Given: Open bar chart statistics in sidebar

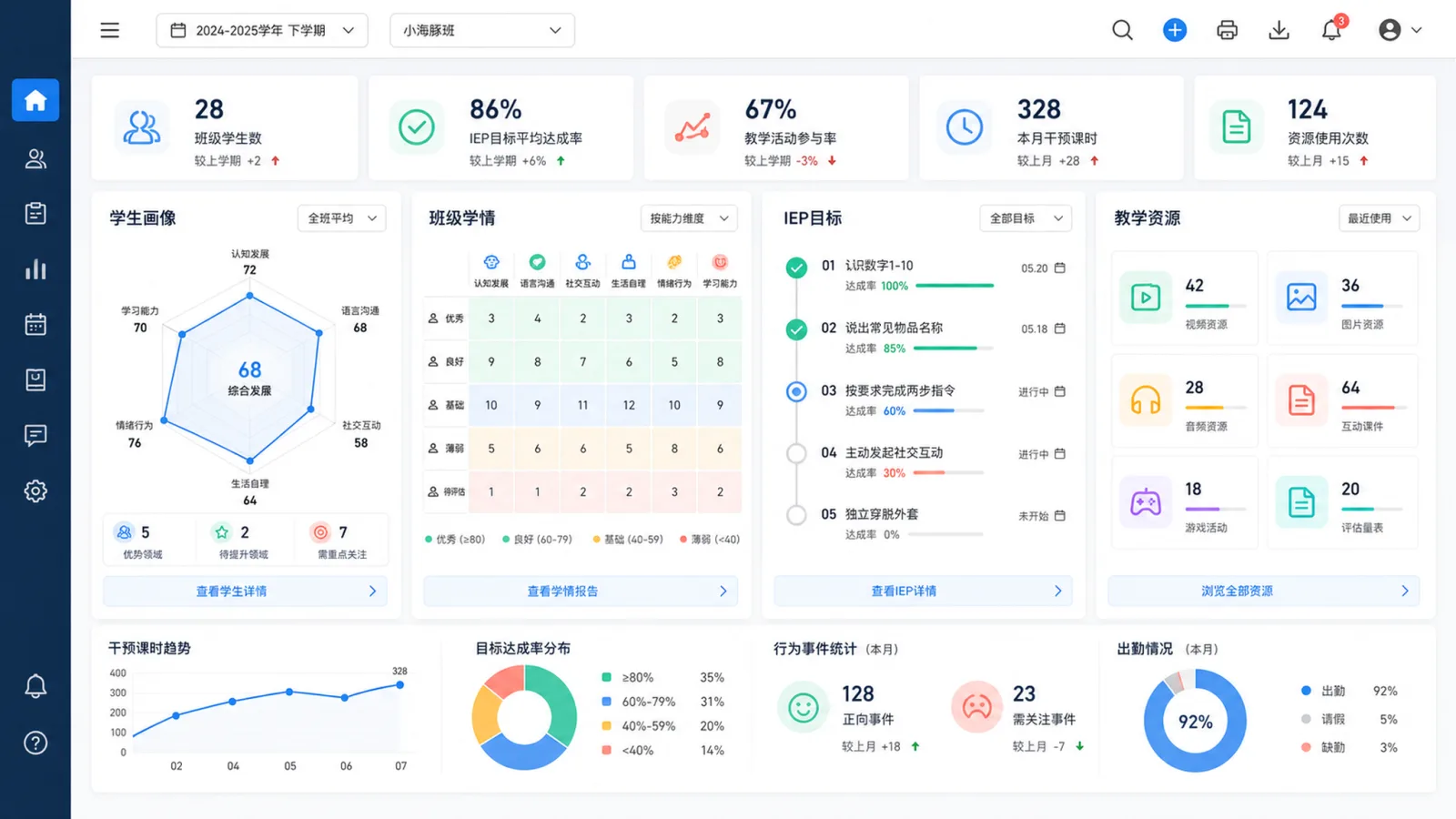Looking at the screenshot, I should [35, 269].
